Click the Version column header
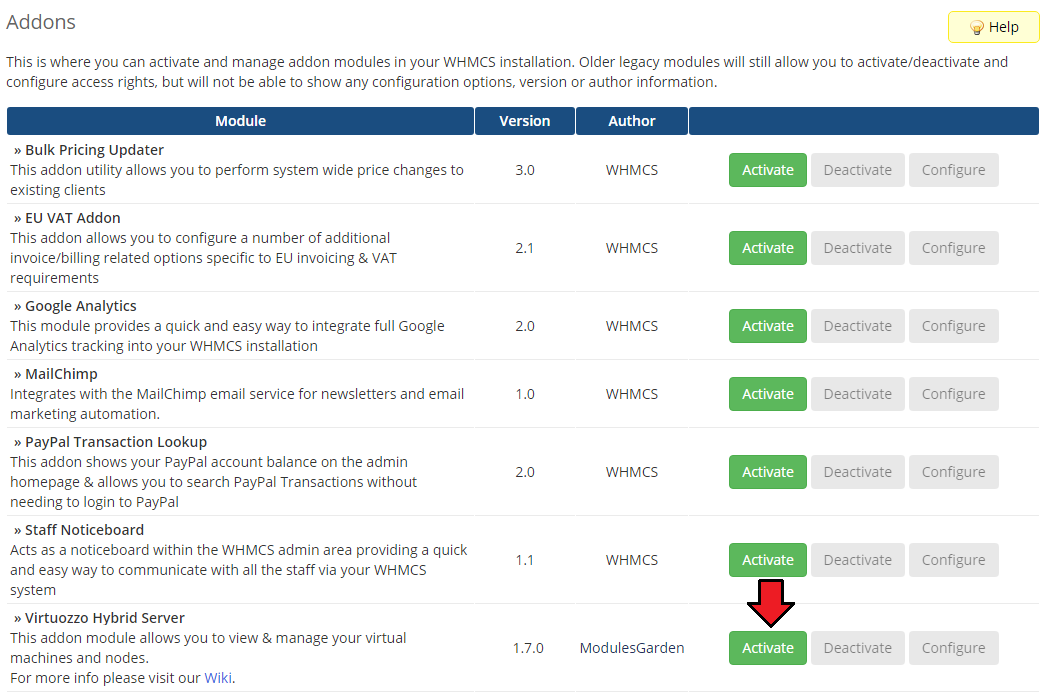Image resolution: width=1045 pixels, height=695 pixels. [524, 121]
